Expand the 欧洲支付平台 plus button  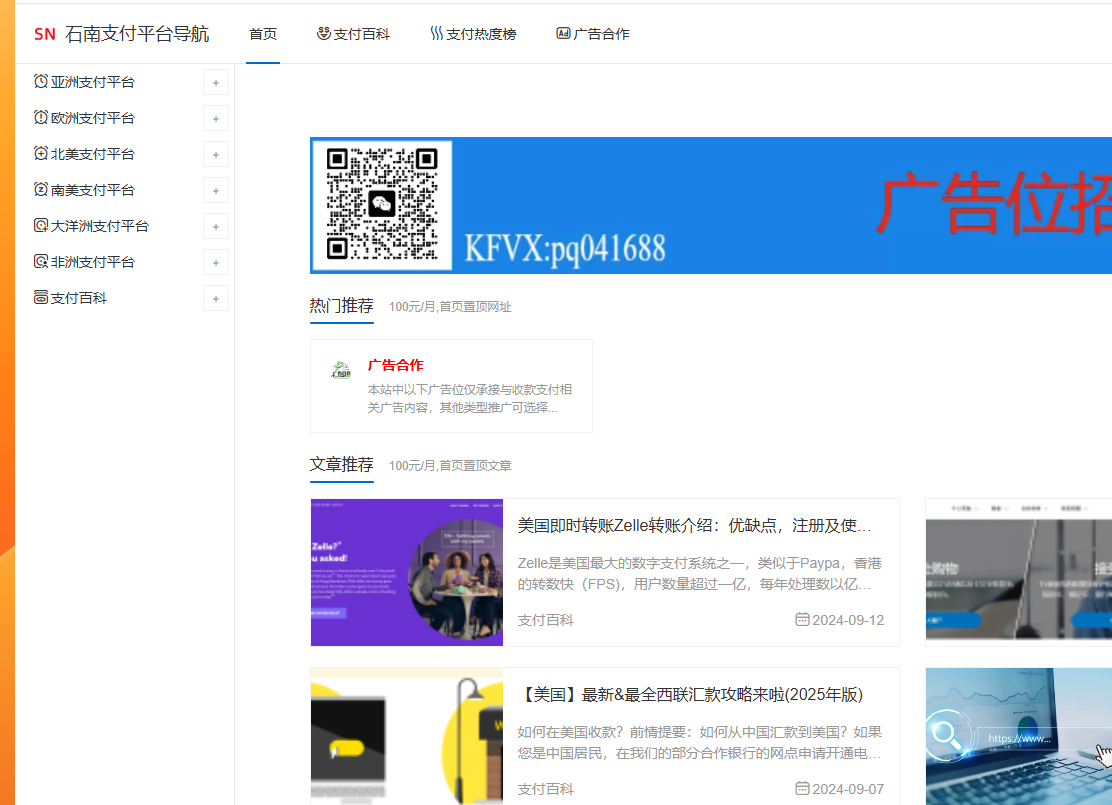pos(216,119)
